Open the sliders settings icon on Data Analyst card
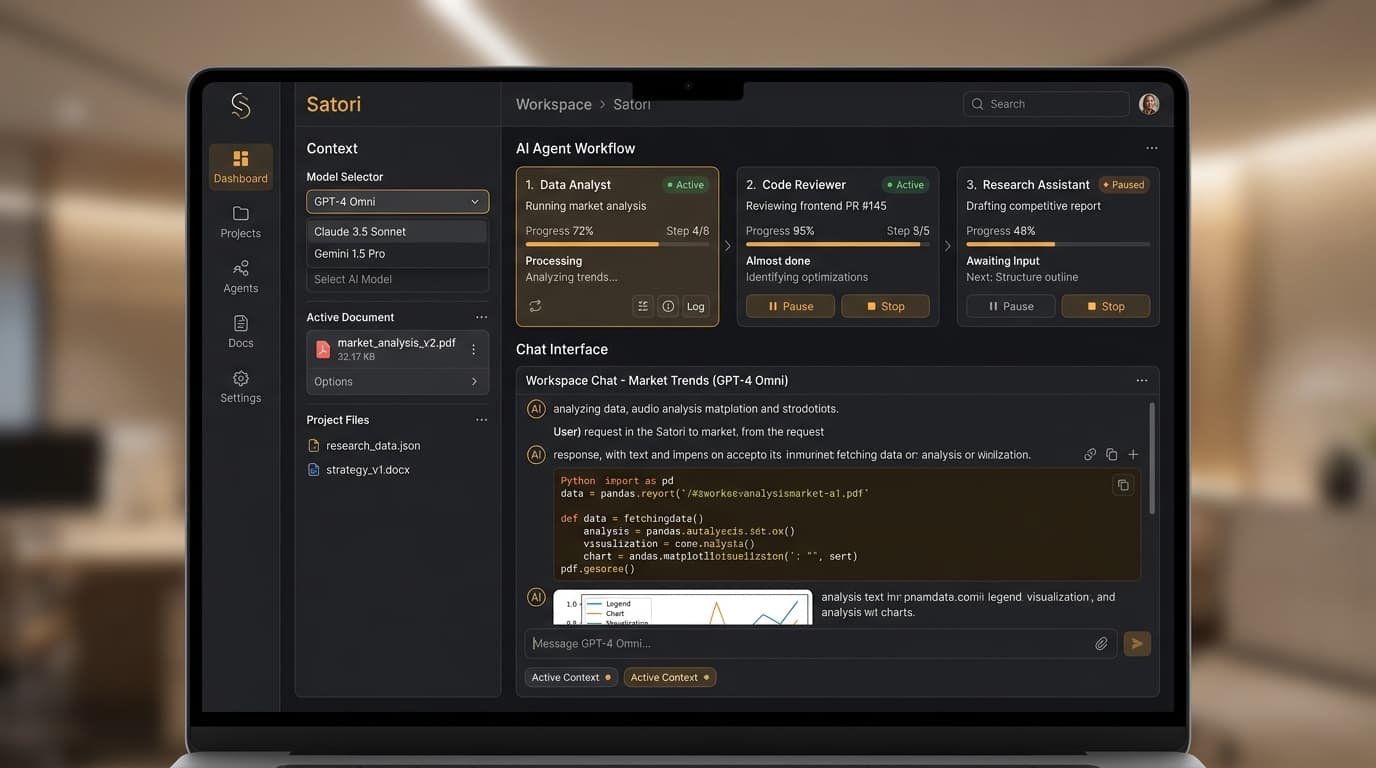The height and width of the screenshot is (768, 1376). click(643, 306)
